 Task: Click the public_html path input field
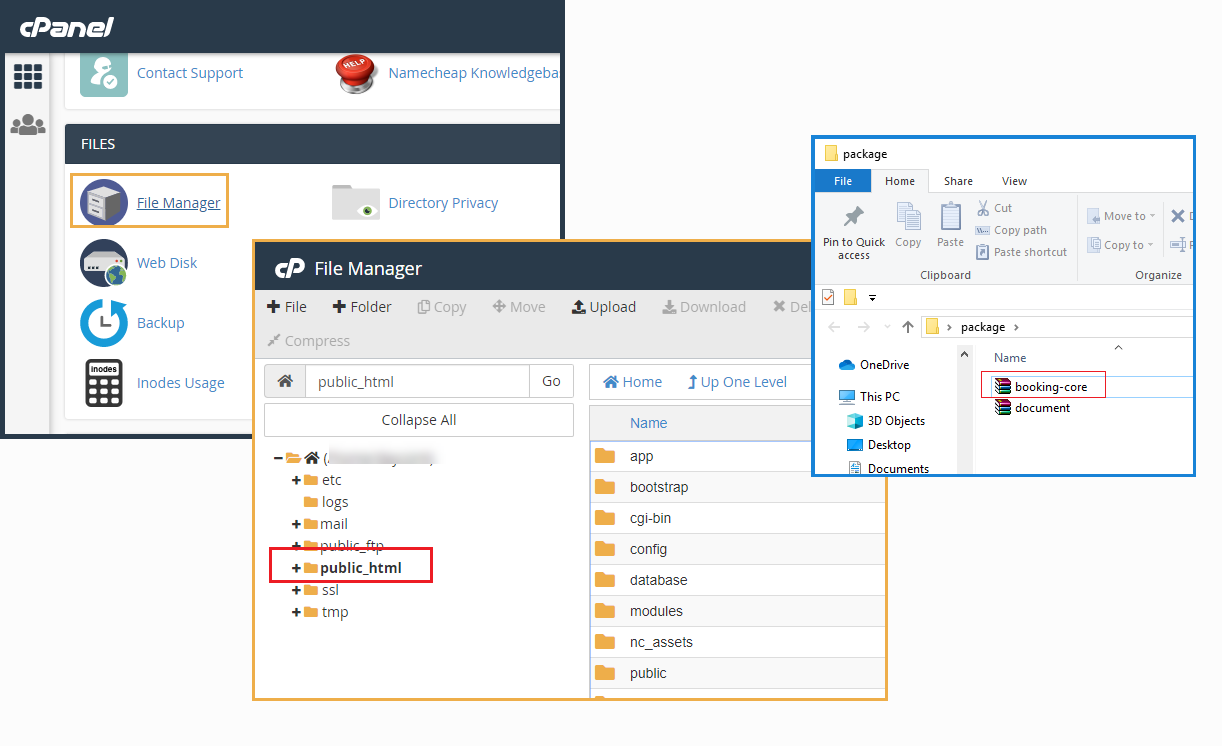click(x=417, y=381)
